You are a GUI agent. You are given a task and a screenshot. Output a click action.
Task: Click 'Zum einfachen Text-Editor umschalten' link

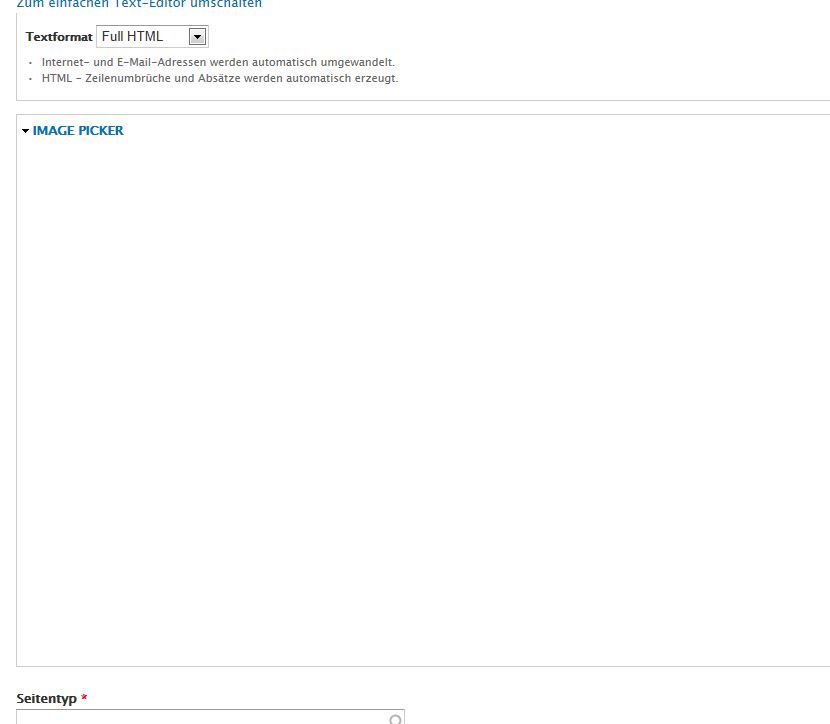click(x=139, y=4)
